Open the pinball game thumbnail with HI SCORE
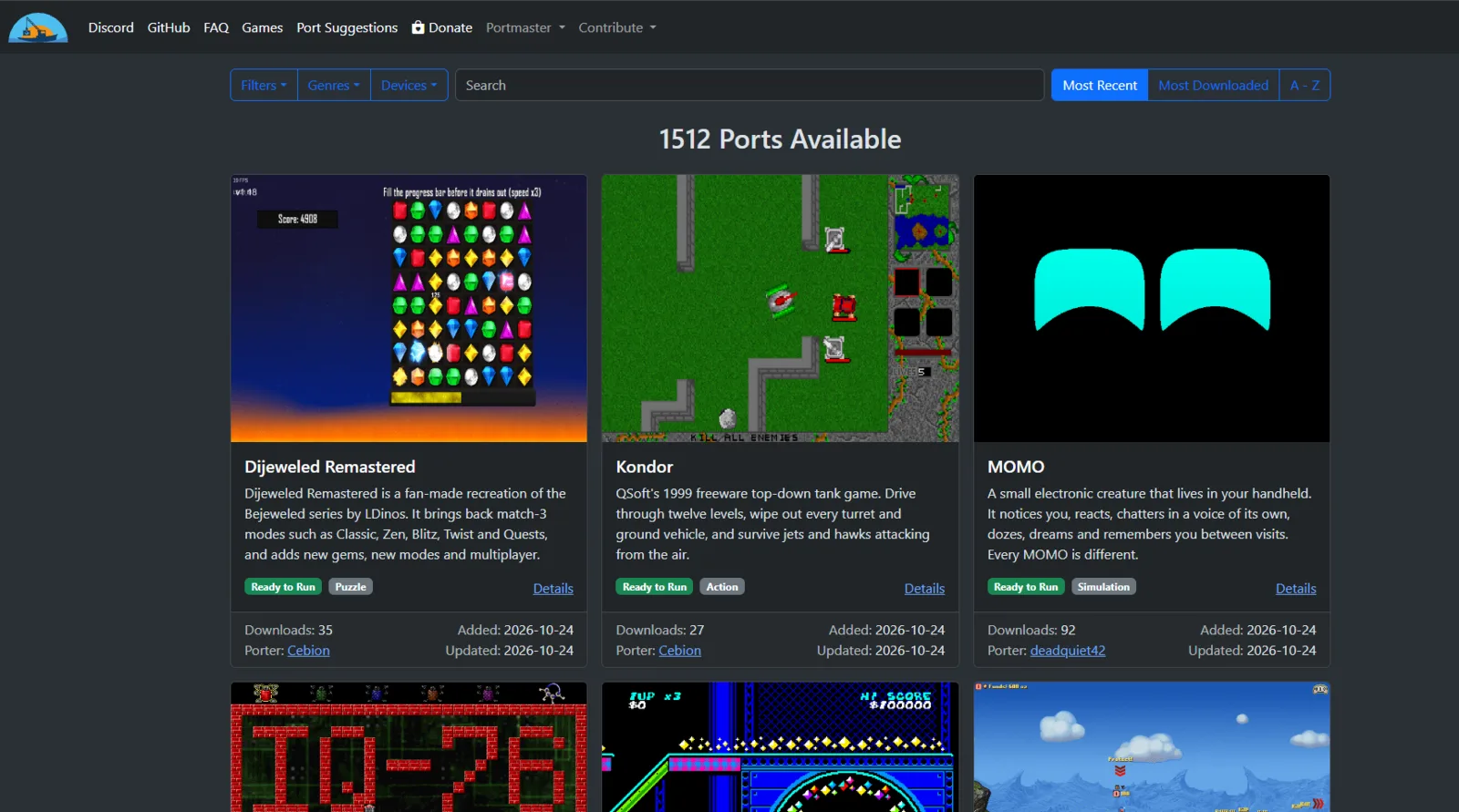1459x812 pixels. tap(781, 747)
